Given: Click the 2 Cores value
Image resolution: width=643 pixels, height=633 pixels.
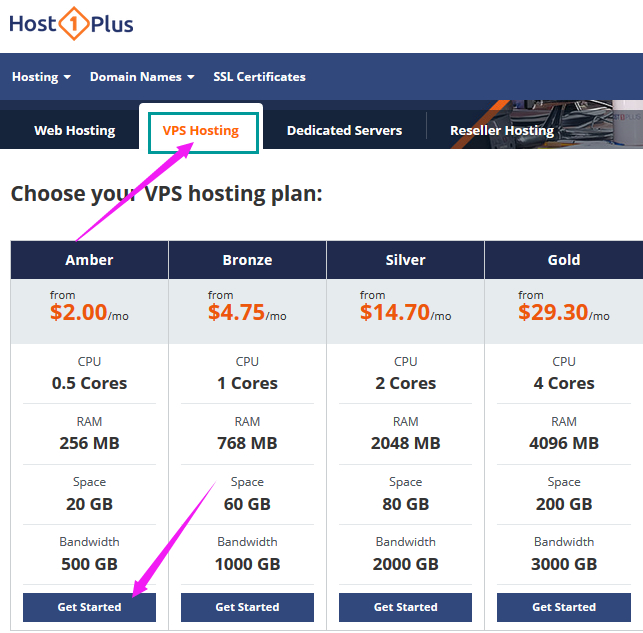Looking at the screenshot, I should point(406,383).
